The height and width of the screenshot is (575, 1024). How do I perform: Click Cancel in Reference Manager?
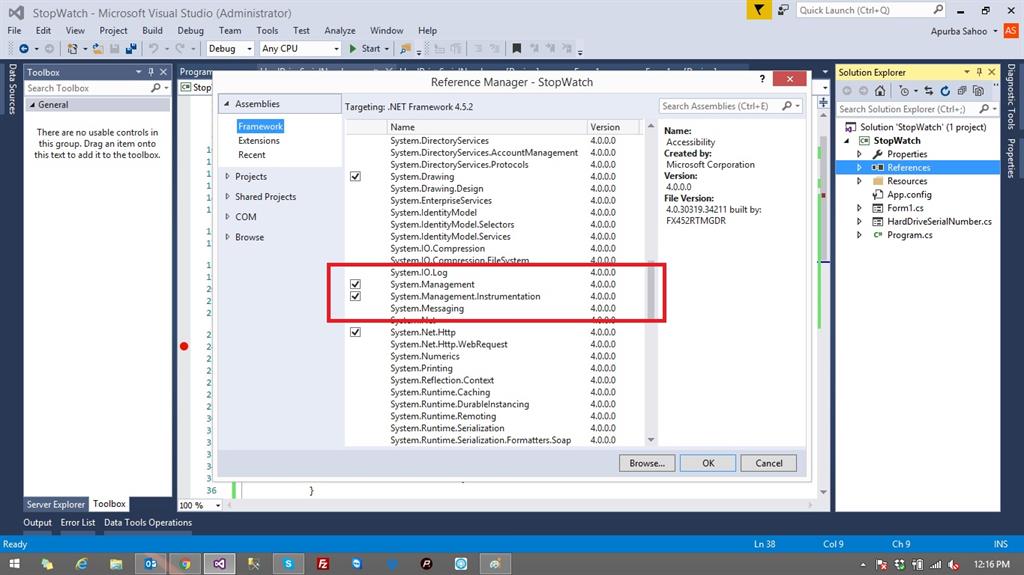pyautogui.click(x=769, y=463)
